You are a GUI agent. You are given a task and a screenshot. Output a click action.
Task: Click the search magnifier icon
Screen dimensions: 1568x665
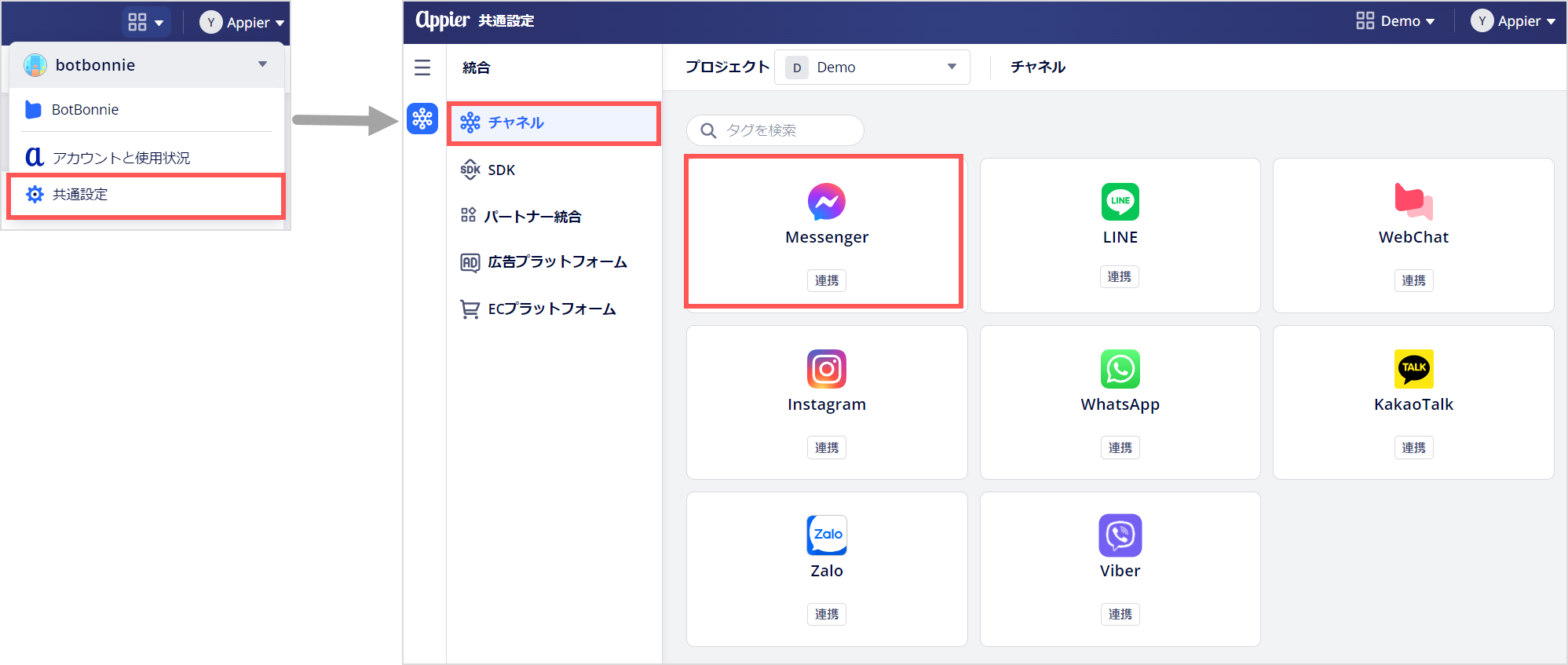click(x=708, y=130)
